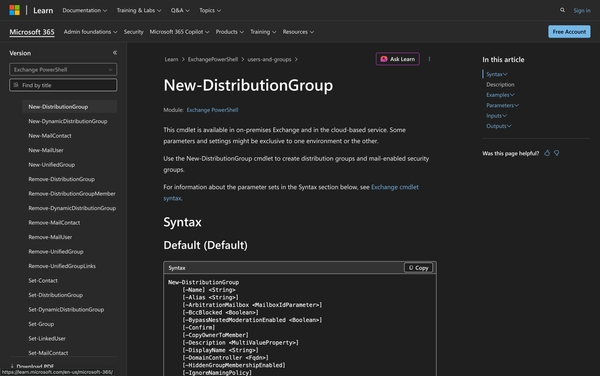Viewport: 600px width, 376px height.
Task: Expand Examples in the article outline
Action: pos(500,95)
